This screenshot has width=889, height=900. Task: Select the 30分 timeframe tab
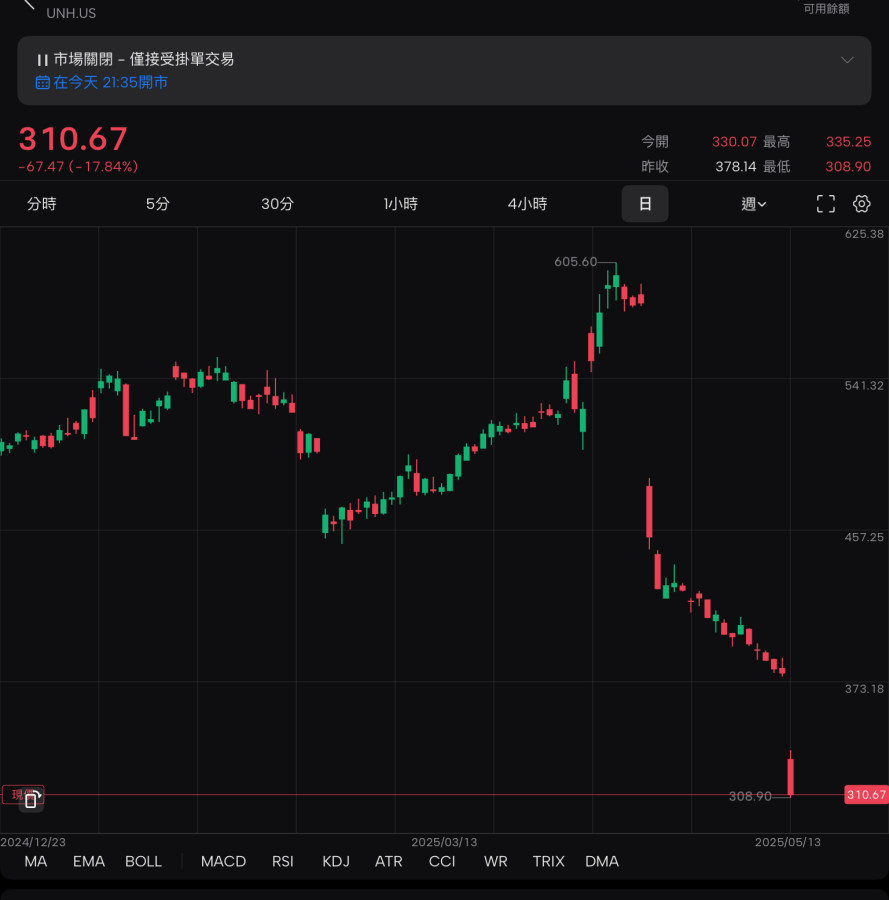[x=277, y=204]
